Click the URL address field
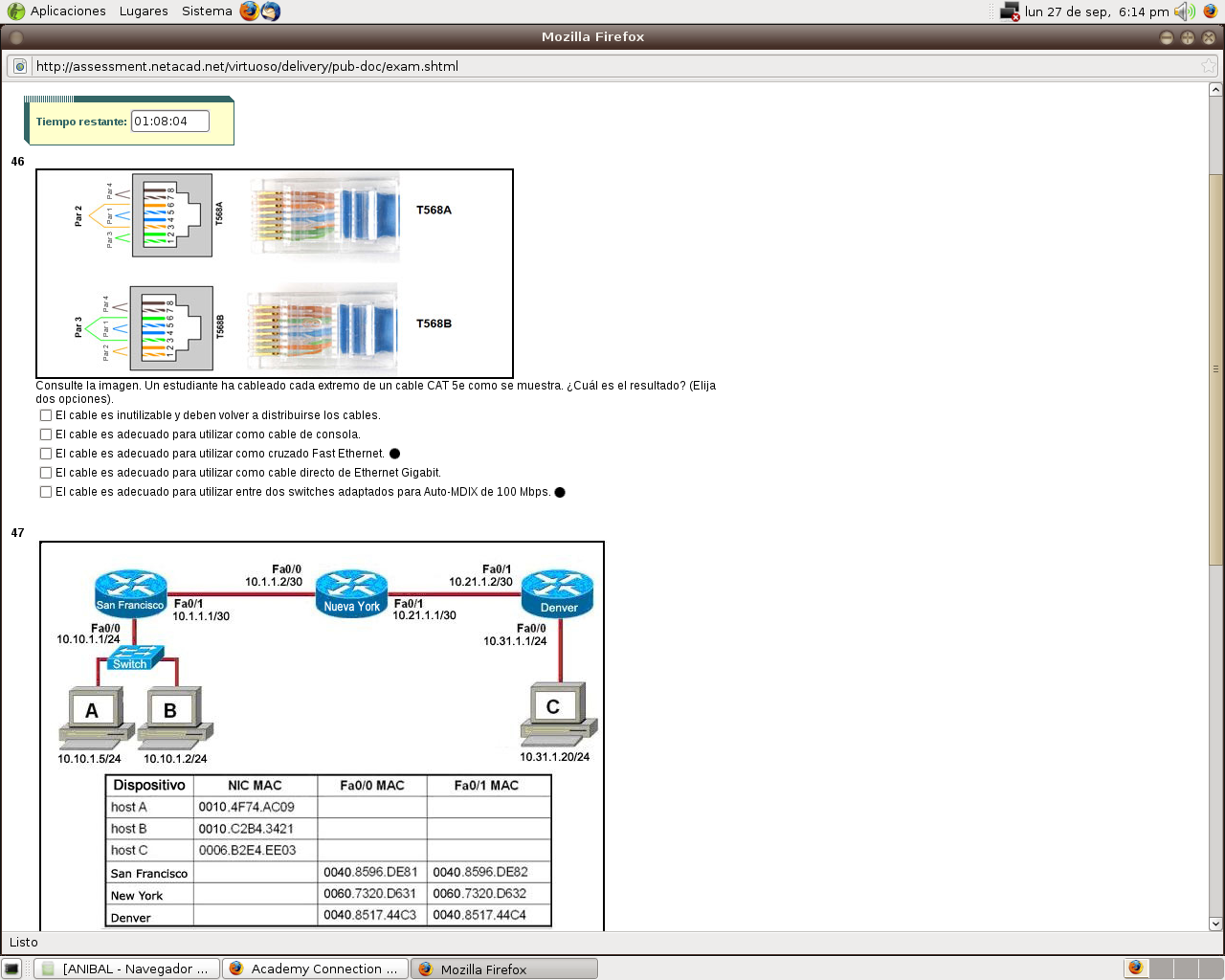Screen dimensions: 1225x980 pos(612,66)
